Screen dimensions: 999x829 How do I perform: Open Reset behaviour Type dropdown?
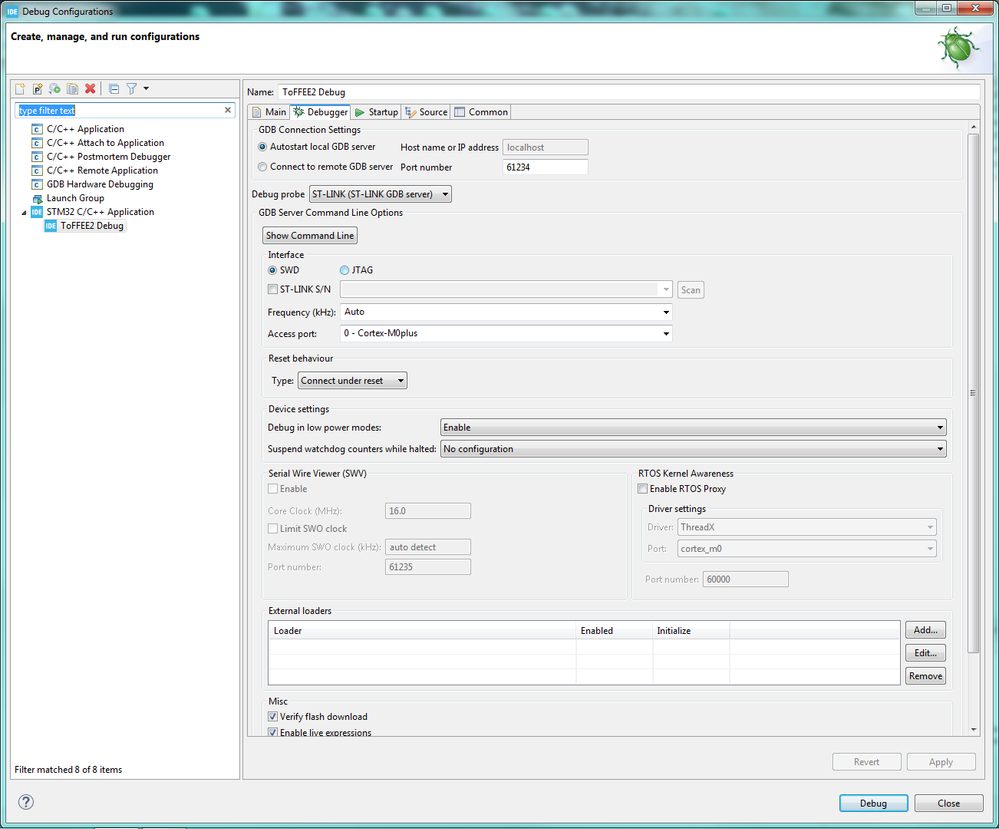click(352, 381)
